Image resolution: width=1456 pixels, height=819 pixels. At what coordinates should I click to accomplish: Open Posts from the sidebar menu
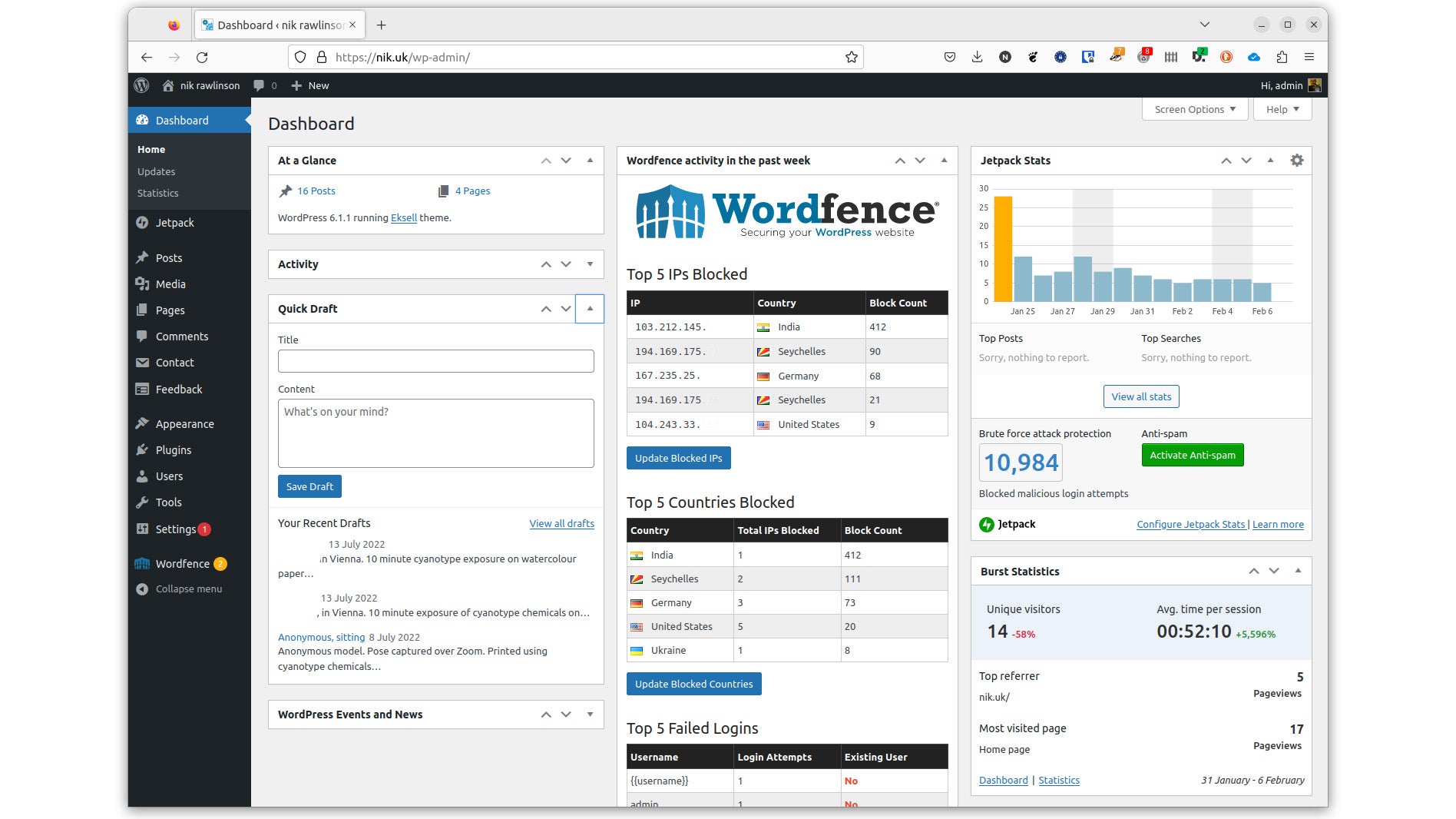189,258
